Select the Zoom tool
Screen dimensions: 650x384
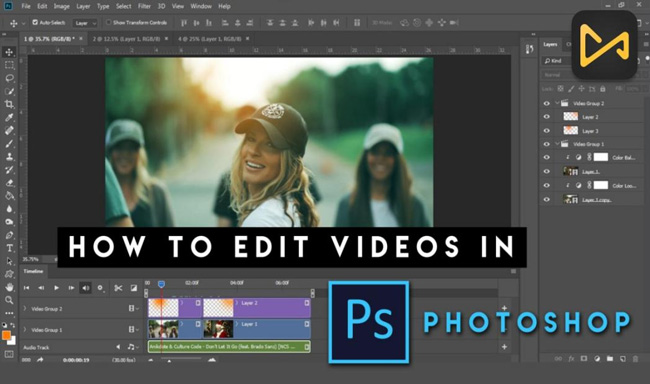[x=9, y=300]
